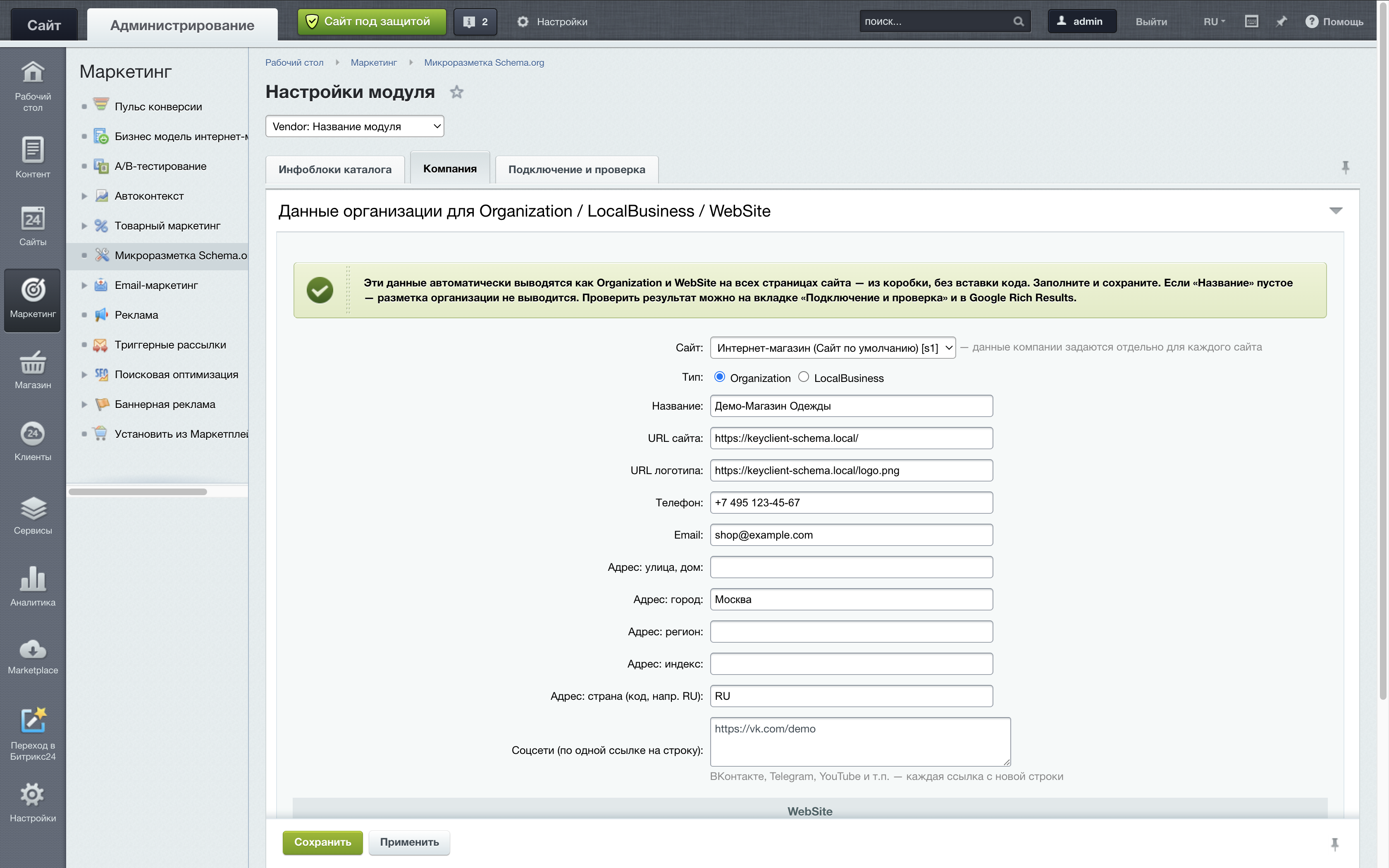The width and height of the screenshot is (1389, 868).
Task: Open Клиенты section in sidebar
Action: coord(33,441)
